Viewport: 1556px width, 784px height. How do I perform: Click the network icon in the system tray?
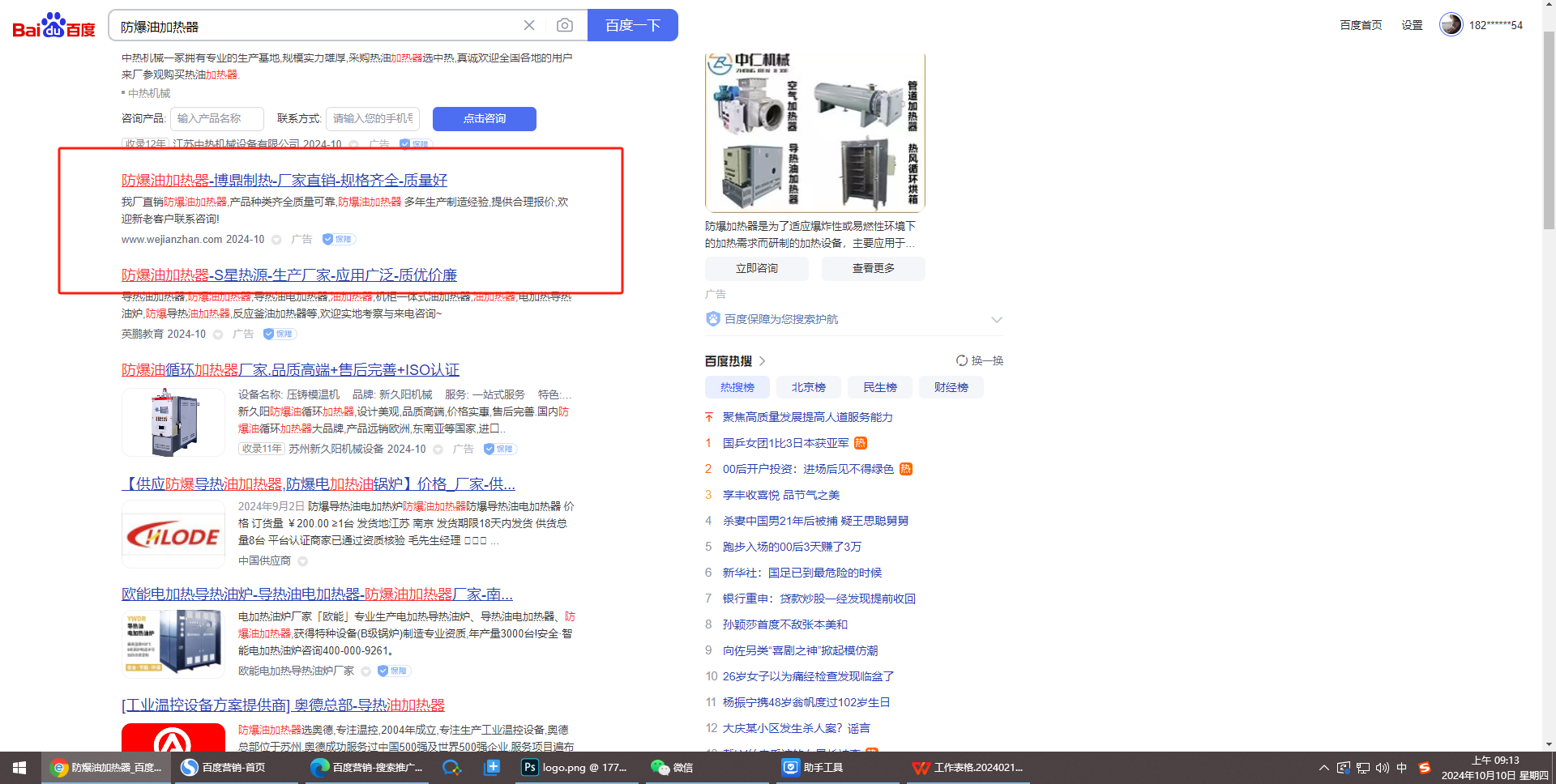pyautogui.click(x=1363, y=768)
